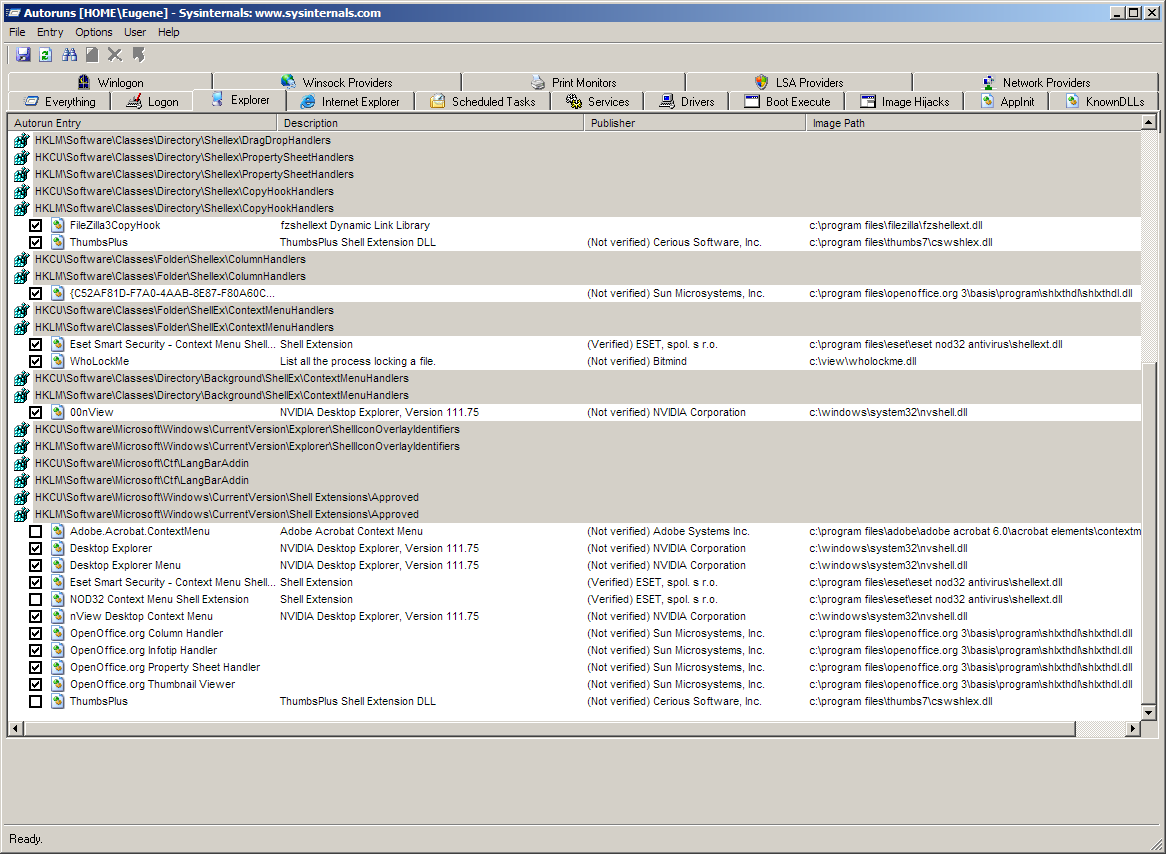Open Find with the binoculars icon
This screenshot has width=1166, height=854.
(x=70, y=54)
